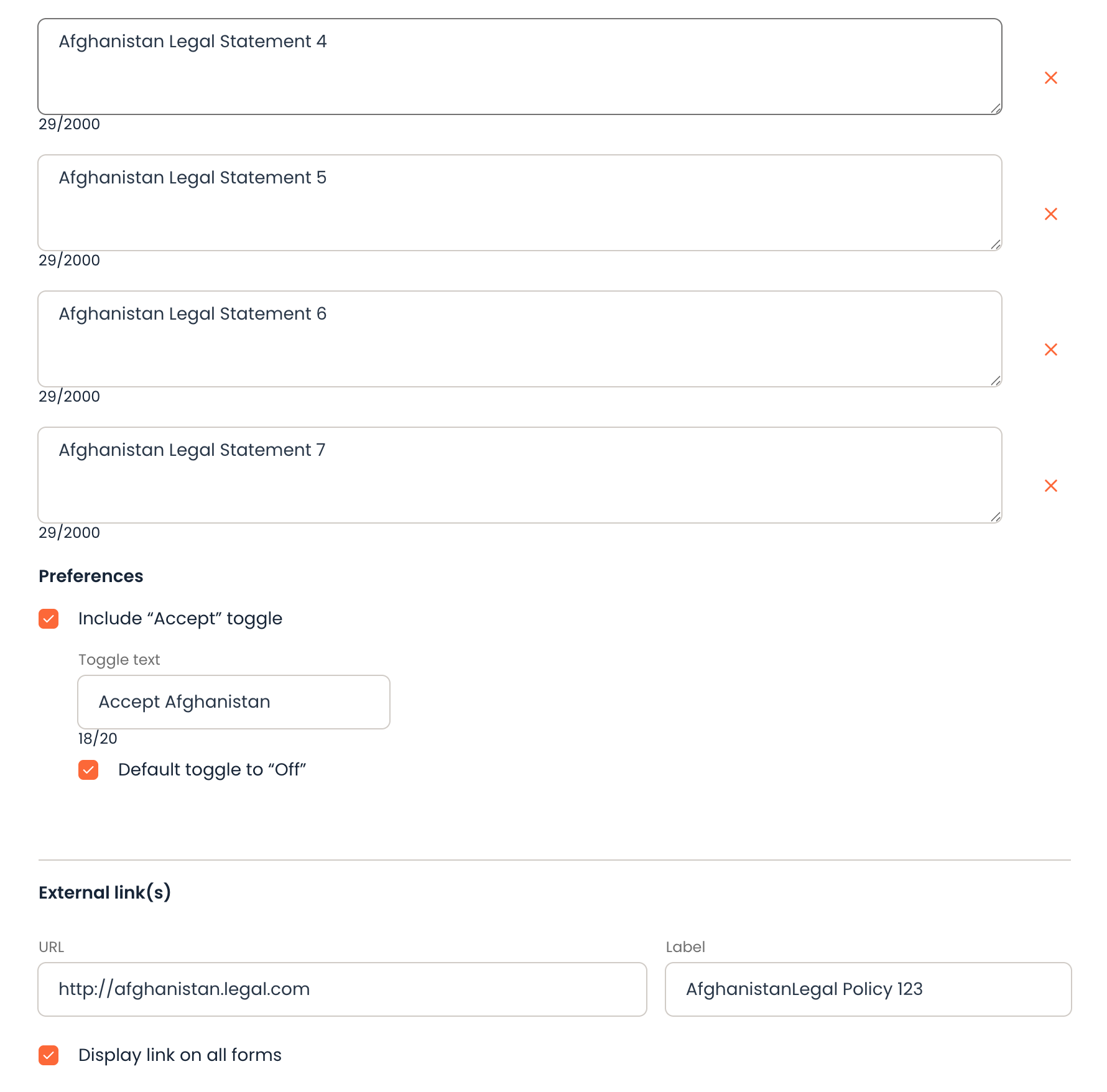Click inside Afghanistan Legal Statement 4 textarea
This screenshot has width=1107, height=1092.
tap(520, 67)
